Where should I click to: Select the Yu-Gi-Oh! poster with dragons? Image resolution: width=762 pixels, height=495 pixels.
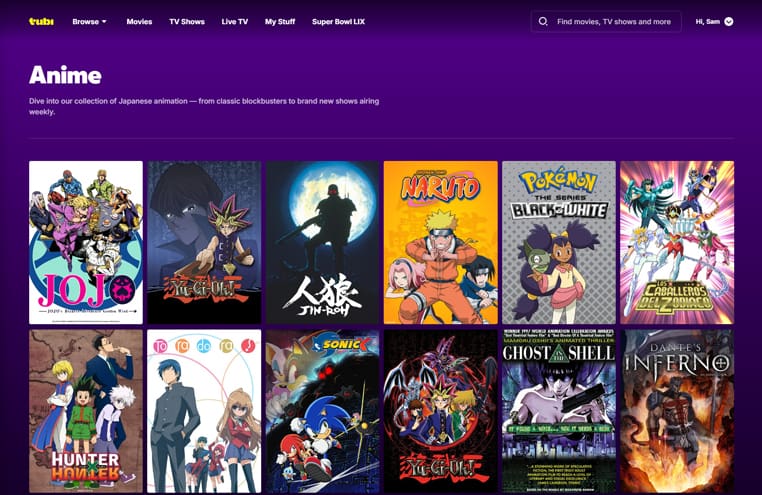441,411
